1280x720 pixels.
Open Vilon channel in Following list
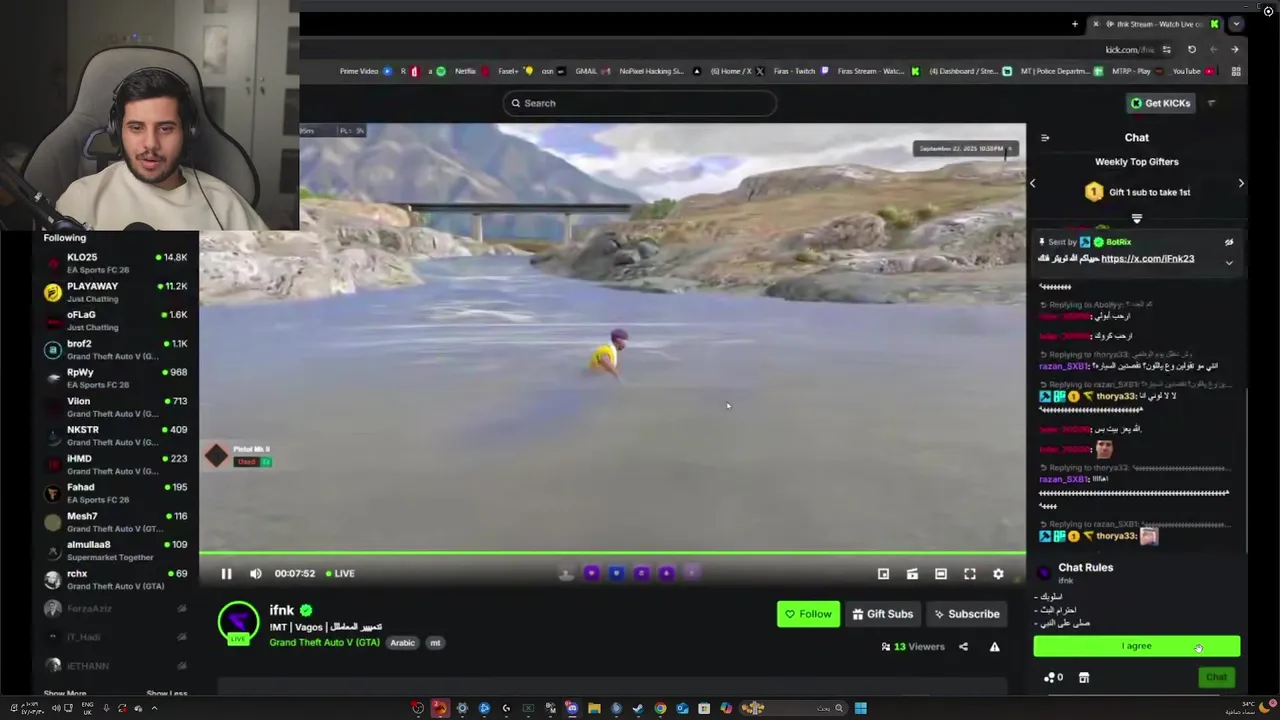coord(115,407)
